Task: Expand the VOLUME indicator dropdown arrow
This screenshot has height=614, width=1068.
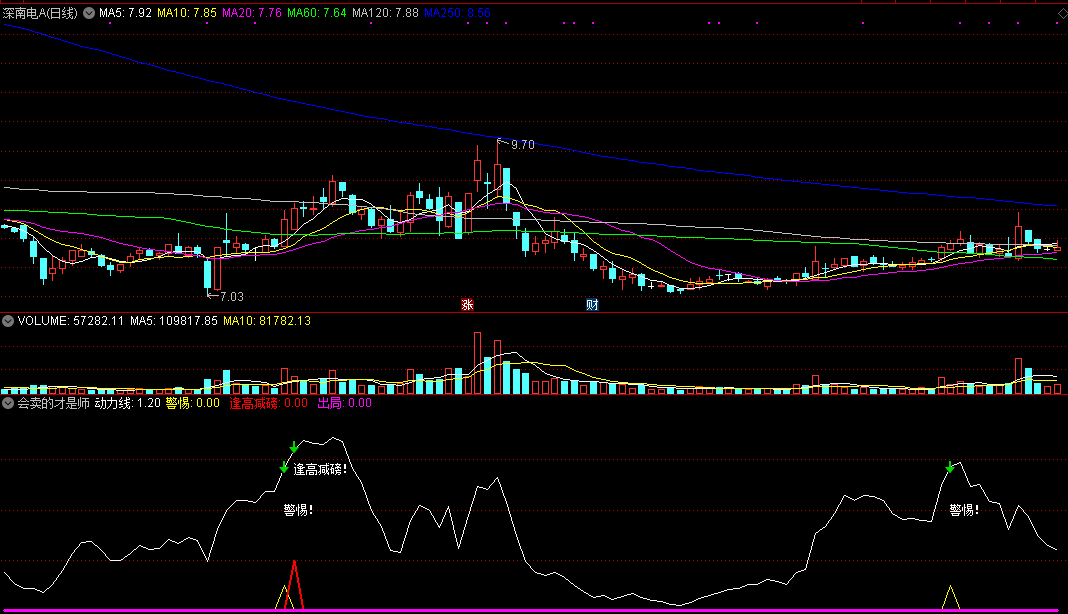Action: click(x=8, y=321)
